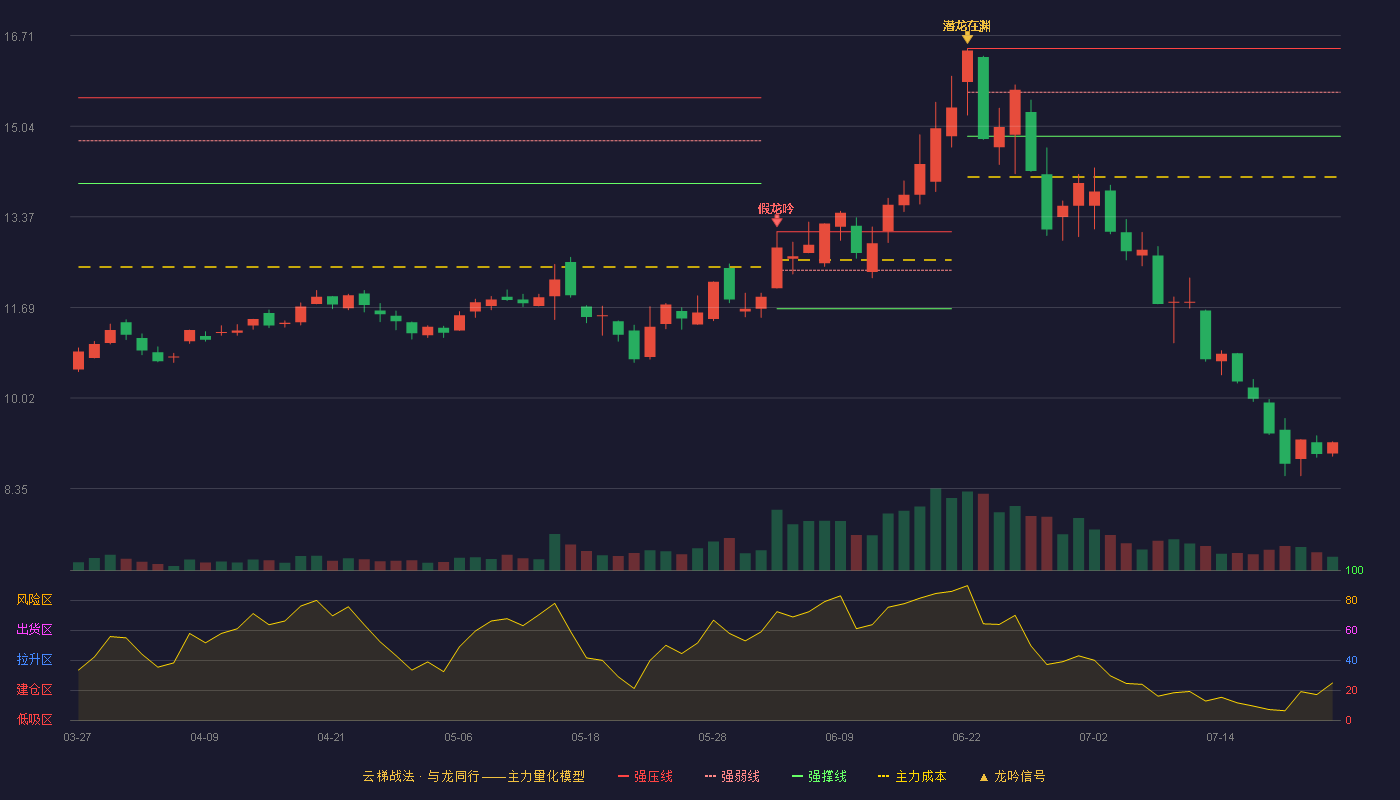The height and width of the screenshot is (800, 1400).
Task: Click the 建仓区 zone label
Action: point(34,690)
